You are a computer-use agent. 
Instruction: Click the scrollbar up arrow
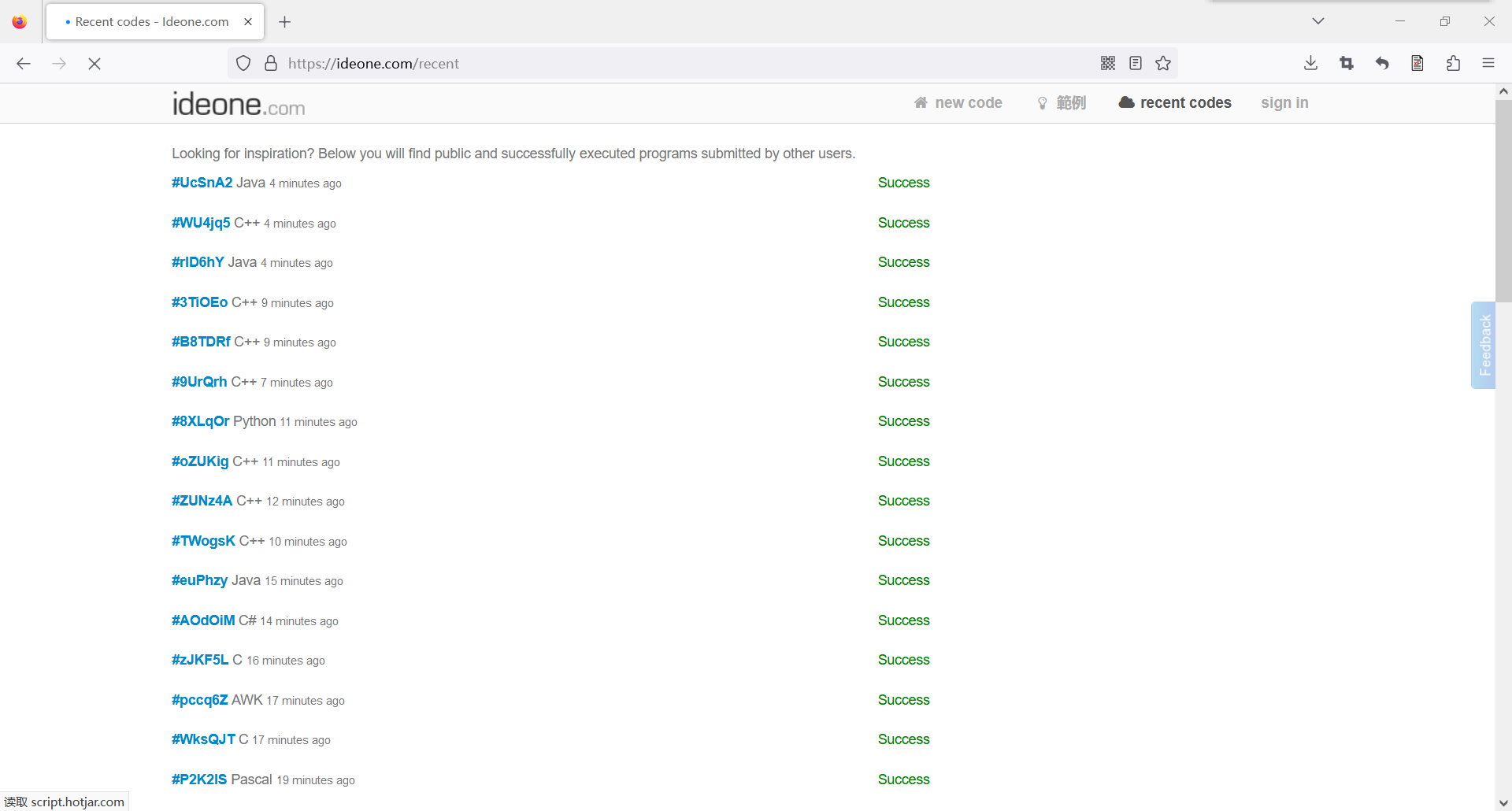[x=1503, y=91]
